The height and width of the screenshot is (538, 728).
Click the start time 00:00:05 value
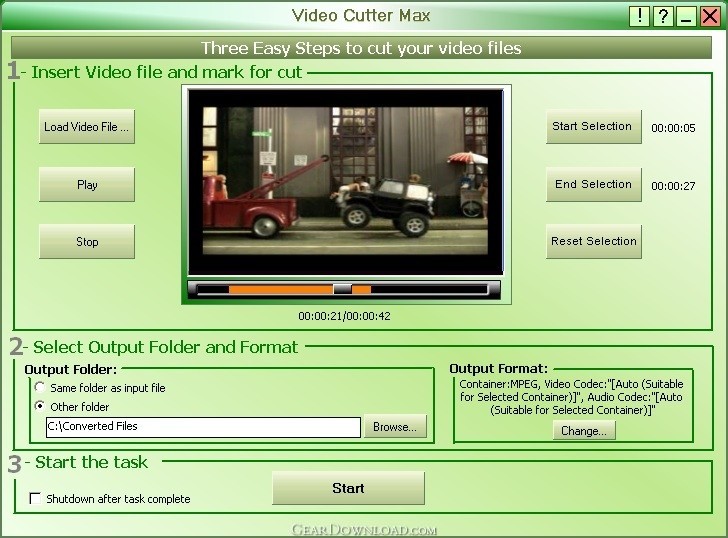[673, 128]
